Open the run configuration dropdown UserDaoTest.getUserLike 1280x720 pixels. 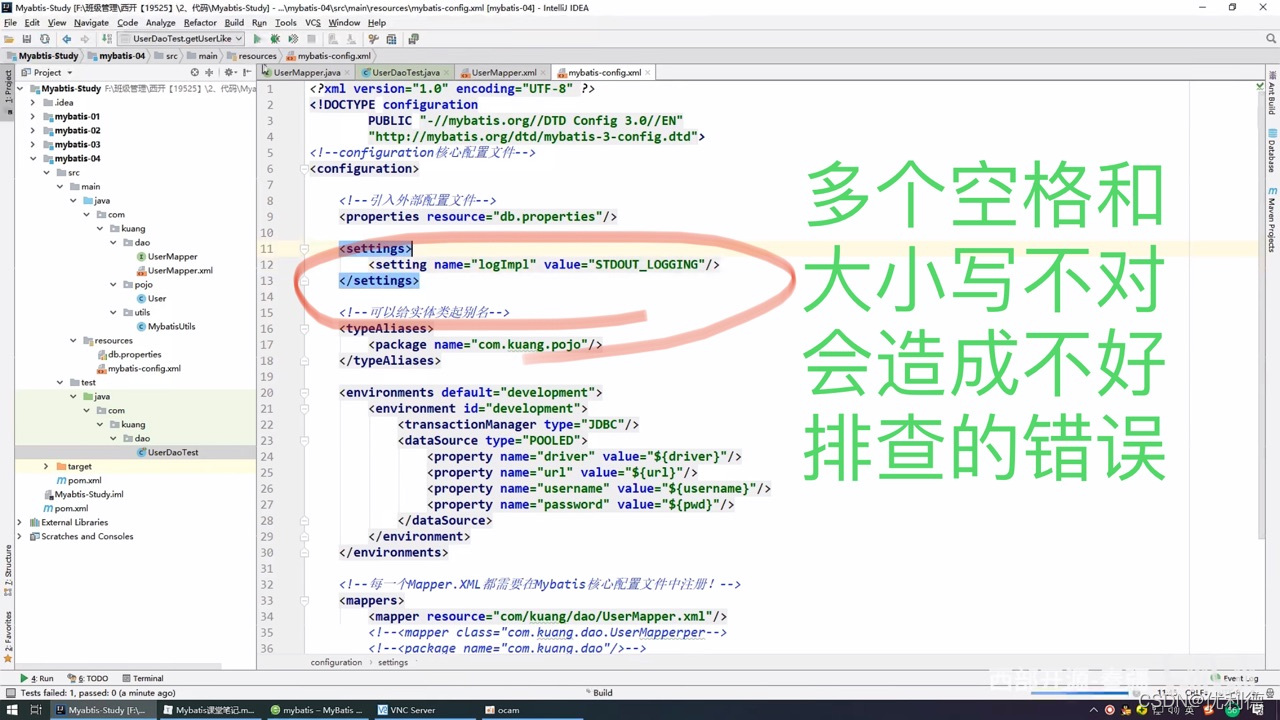point(181,39)
